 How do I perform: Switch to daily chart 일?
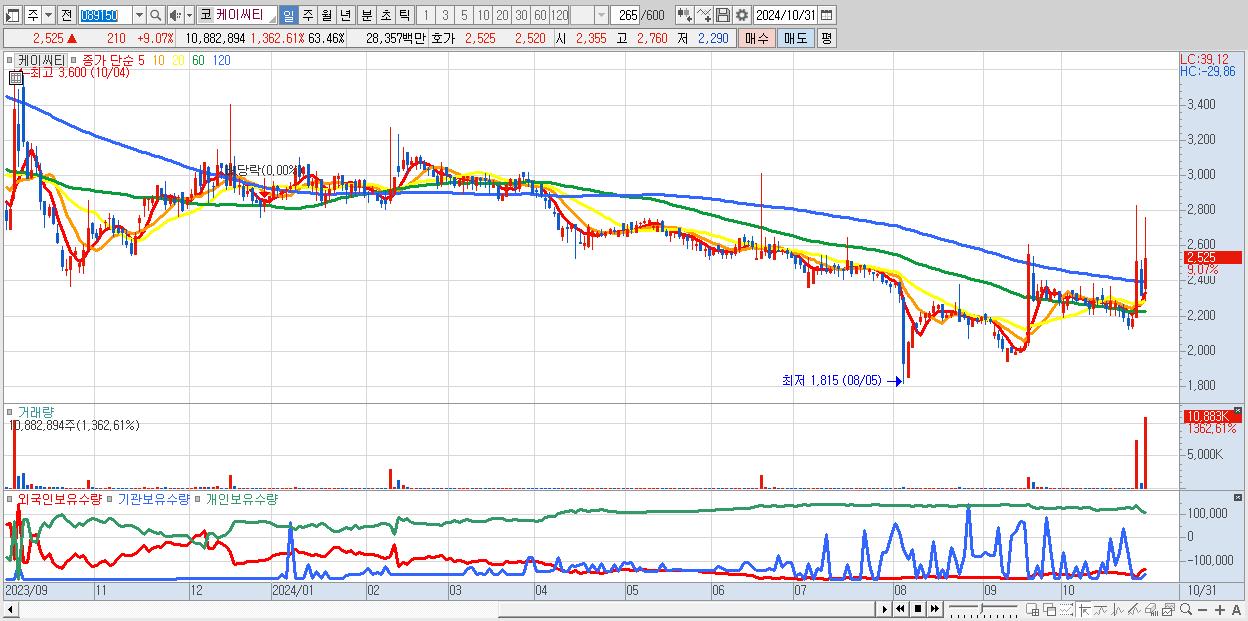pos(288,15)
